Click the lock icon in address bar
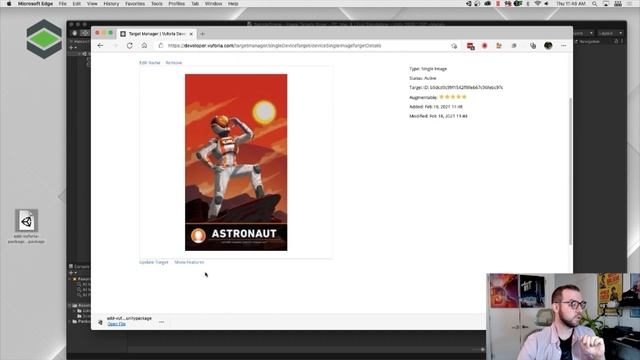The height and width of the screenshot is (360, 640). (x=161, y=46)
